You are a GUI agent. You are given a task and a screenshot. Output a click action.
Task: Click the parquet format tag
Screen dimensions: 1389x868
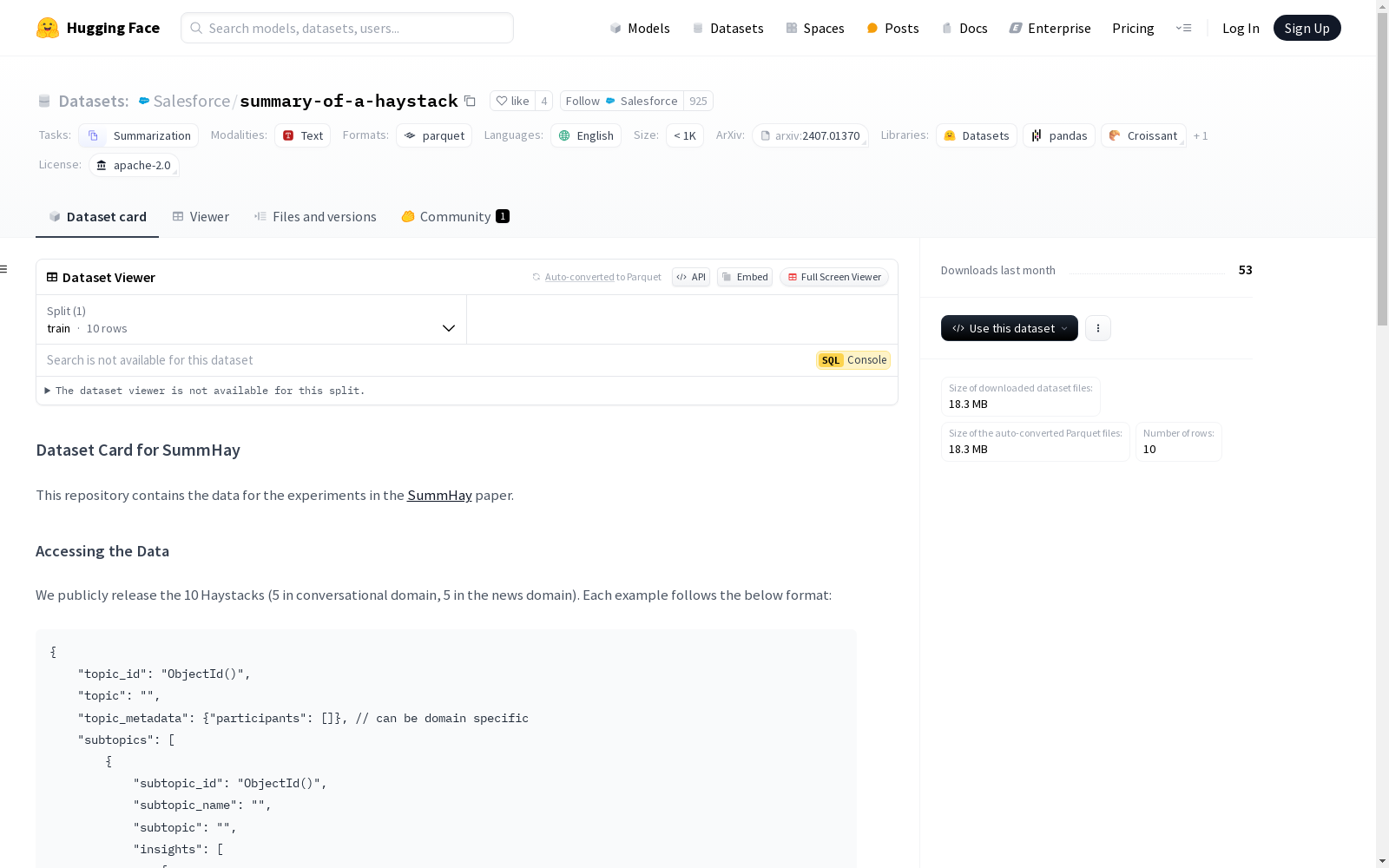point(434,135)
